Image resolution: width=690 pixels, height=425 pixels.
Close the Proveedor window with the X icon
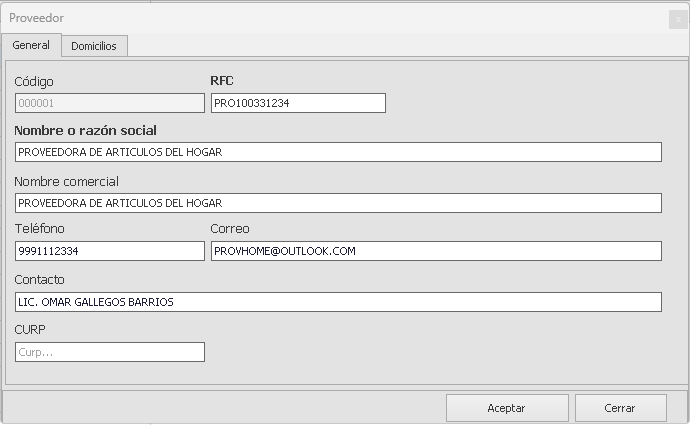pyautogui.click(x=676, y=19)
